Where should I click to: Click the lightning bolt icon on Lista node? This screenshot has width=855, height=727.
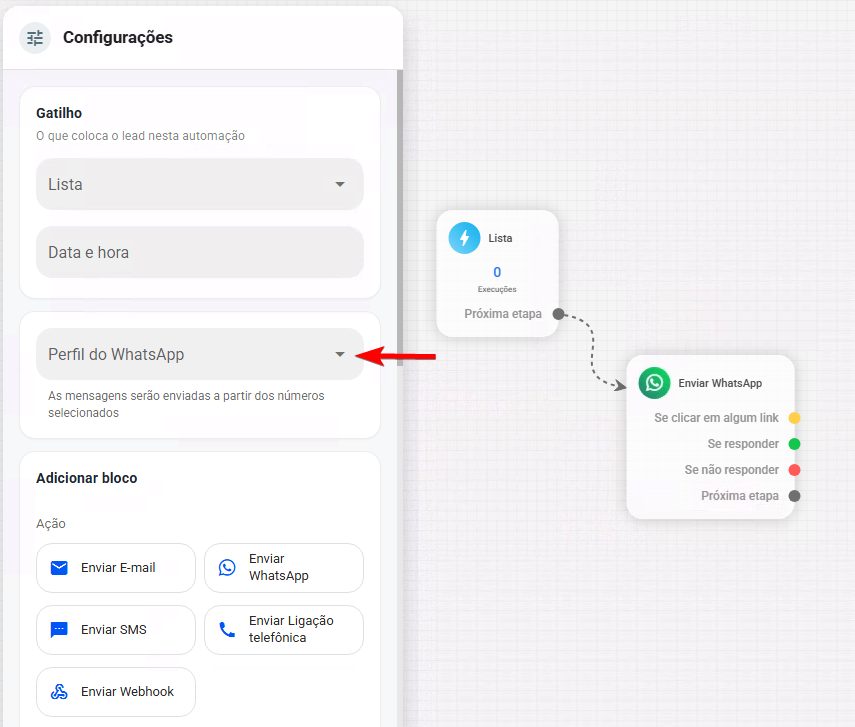point(464,238)
